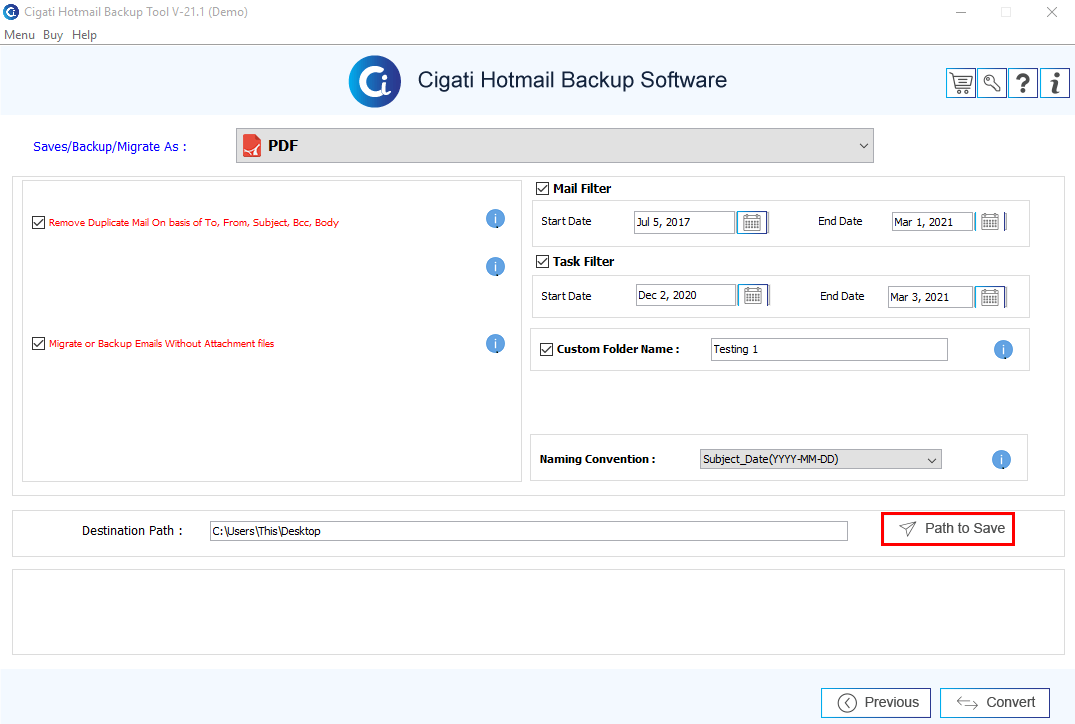The image size is (1075, 724).
Task: Open the Buy menu
Action: (x=53, y=35)
